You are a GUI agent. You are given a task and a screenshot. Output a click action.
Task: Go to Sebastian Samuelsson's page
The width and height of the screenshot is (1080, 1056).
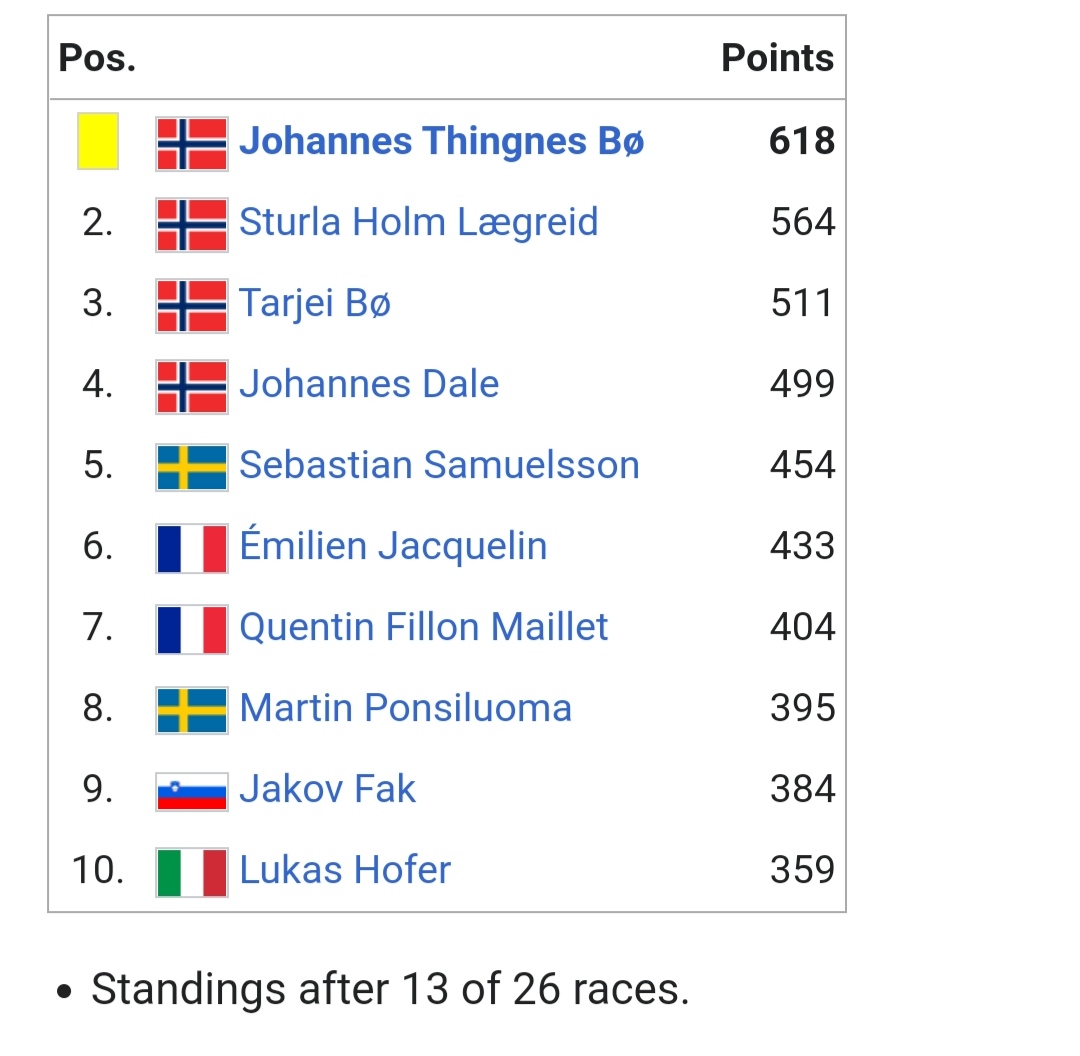click(x=439, y=465)
